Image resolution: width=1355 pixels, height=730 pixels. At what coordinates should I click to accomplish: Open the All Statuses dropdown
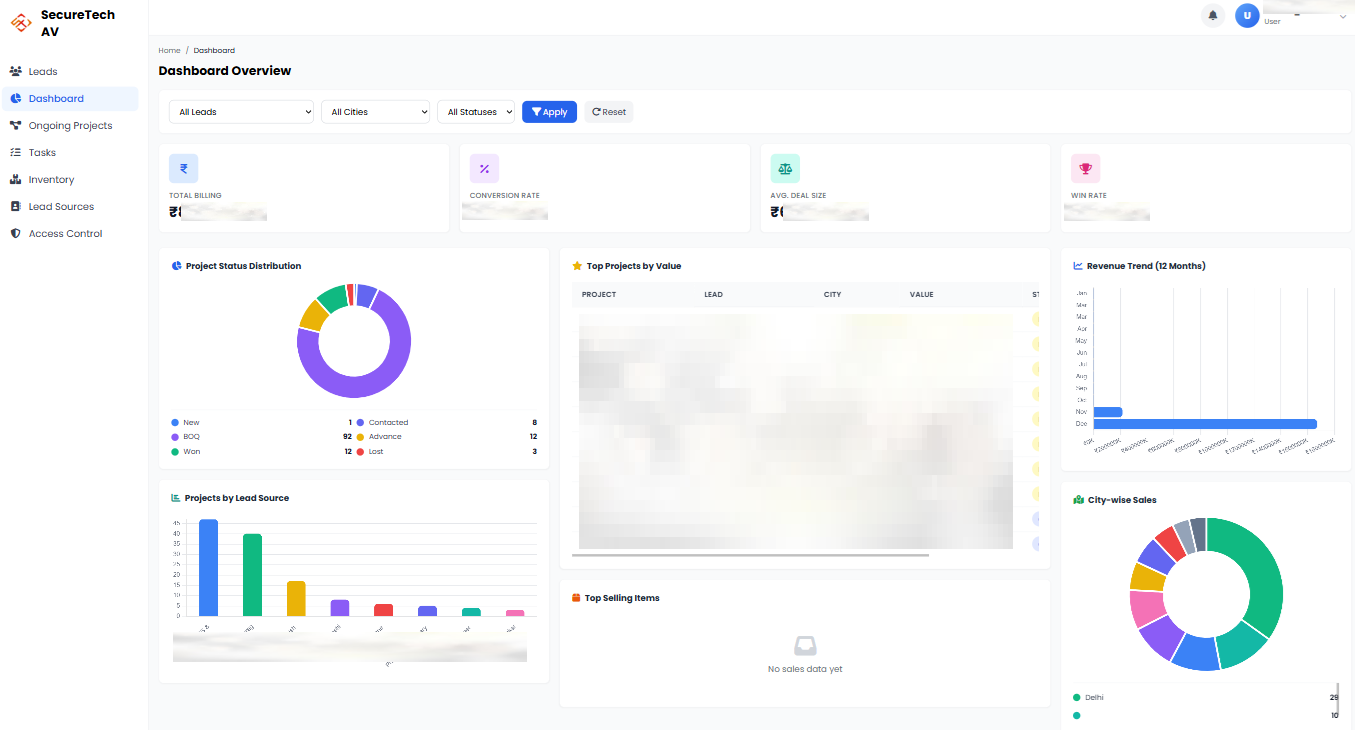[x=476, y=111]
